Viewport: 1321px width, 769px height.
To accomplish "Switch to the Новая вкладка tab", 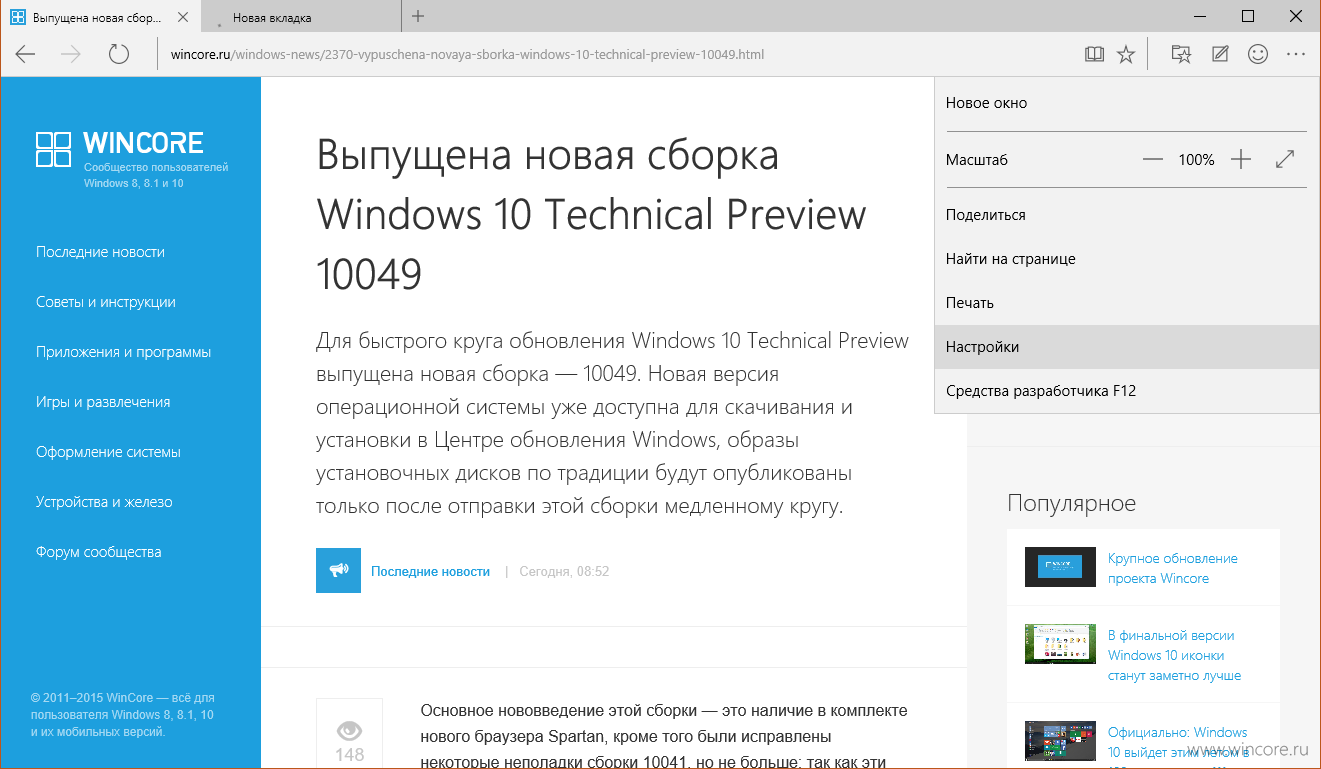I will 300,18.
